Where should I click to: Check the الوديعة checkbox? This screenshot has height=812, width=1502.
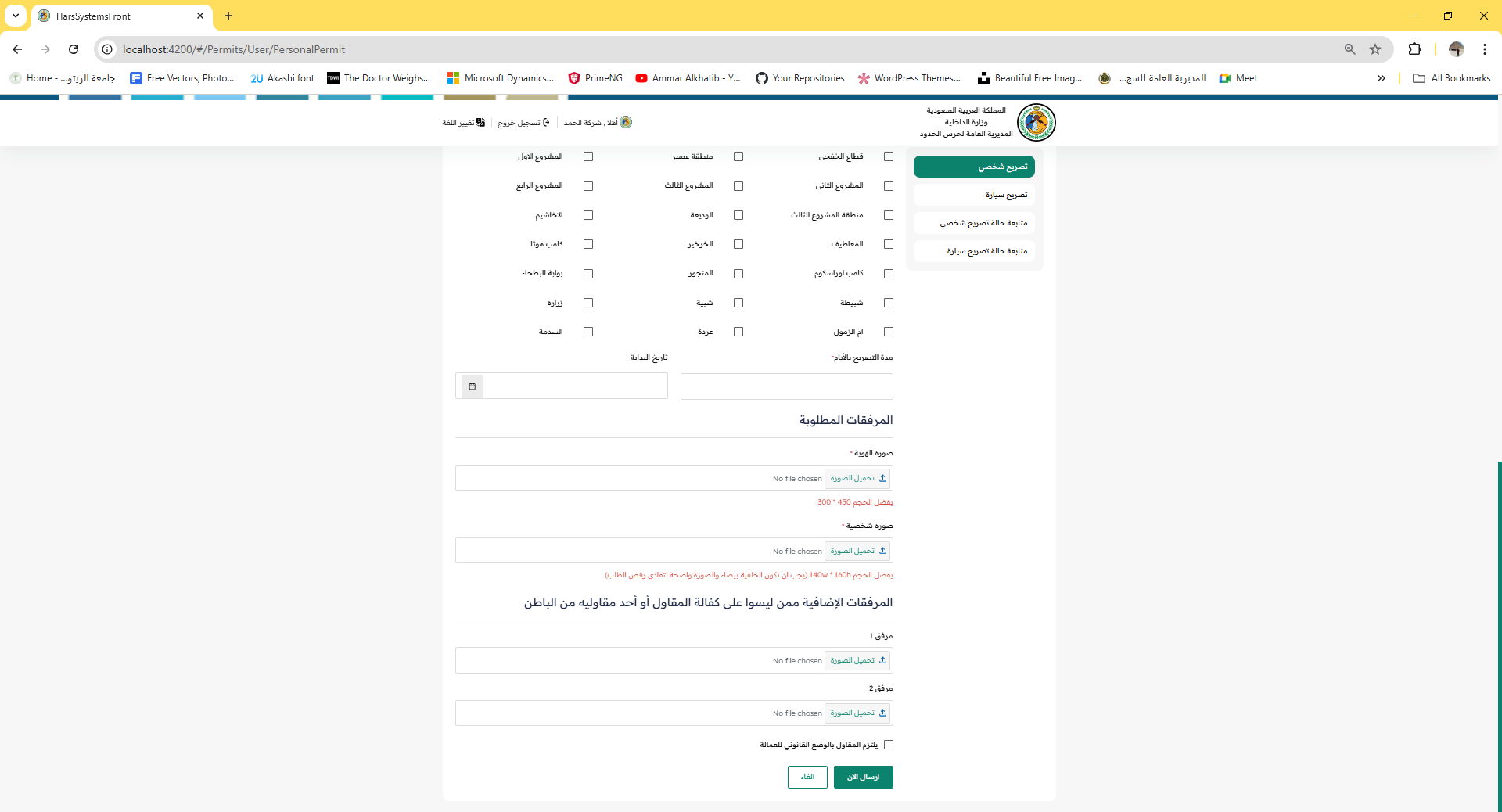point(738,215)
